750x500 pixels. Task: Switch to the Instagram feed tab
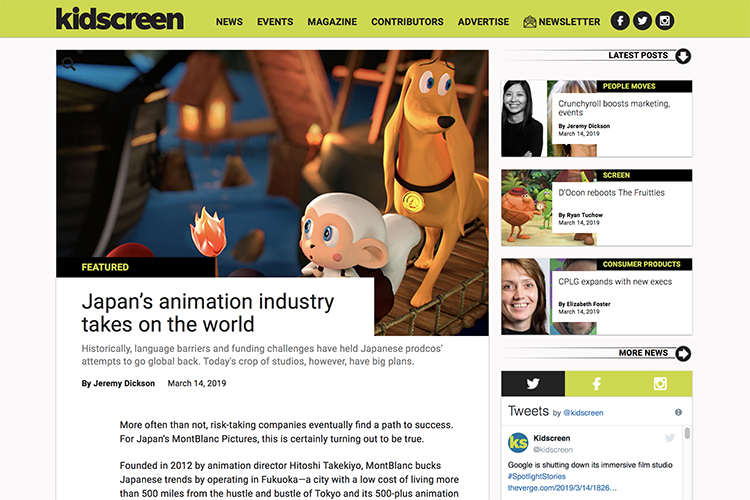[660, 383]
